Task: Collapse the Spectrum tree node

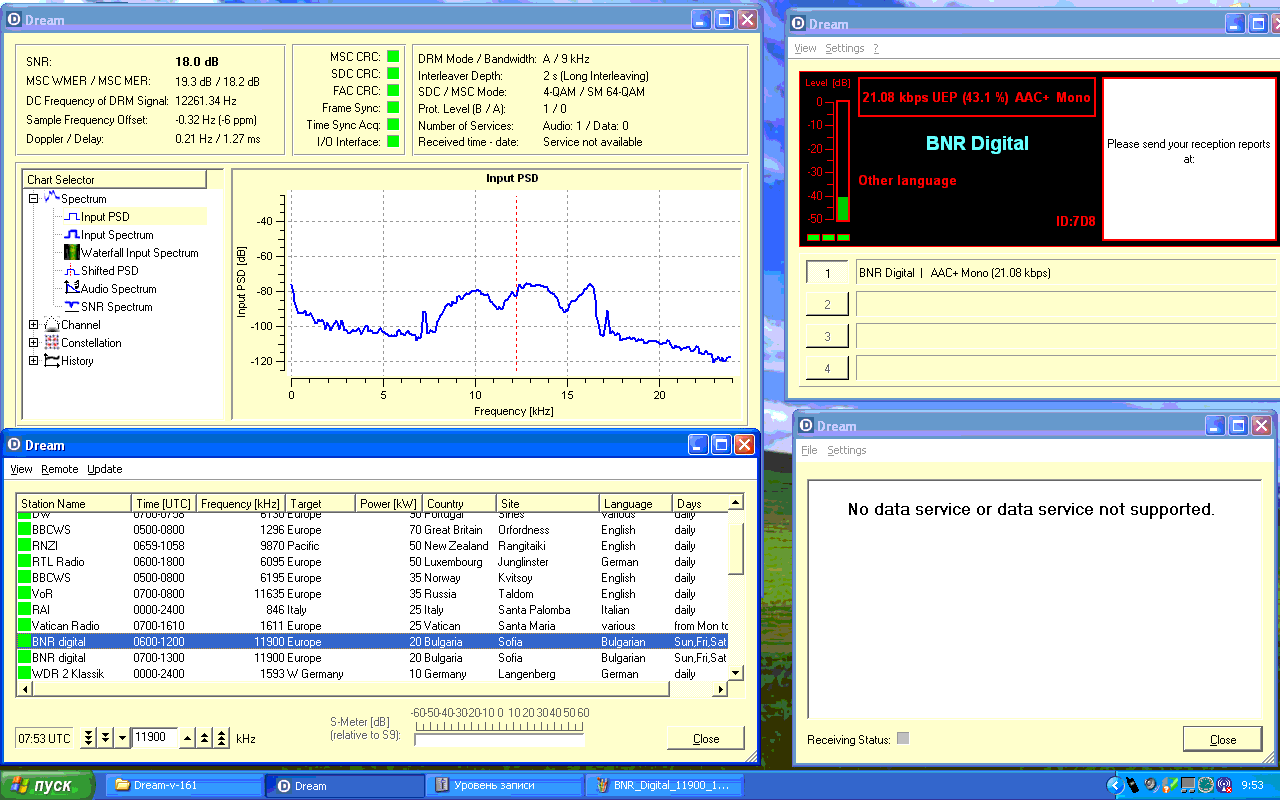Action: pyautogui.click(x=34, y=198)
